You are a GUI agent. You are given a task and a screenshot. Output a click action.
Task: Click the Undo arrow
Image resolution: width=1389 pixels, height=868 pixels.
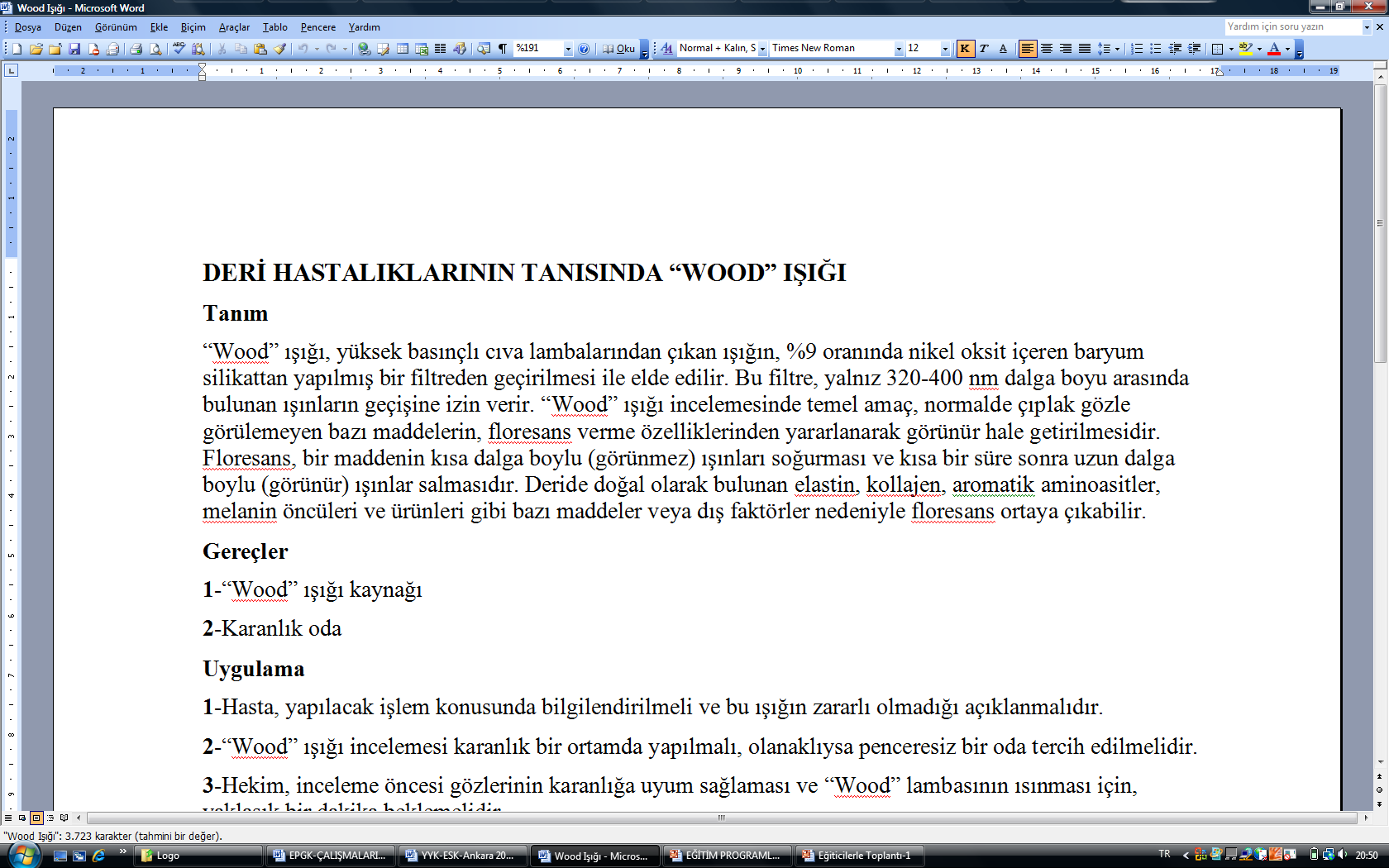tap(303, 49)
